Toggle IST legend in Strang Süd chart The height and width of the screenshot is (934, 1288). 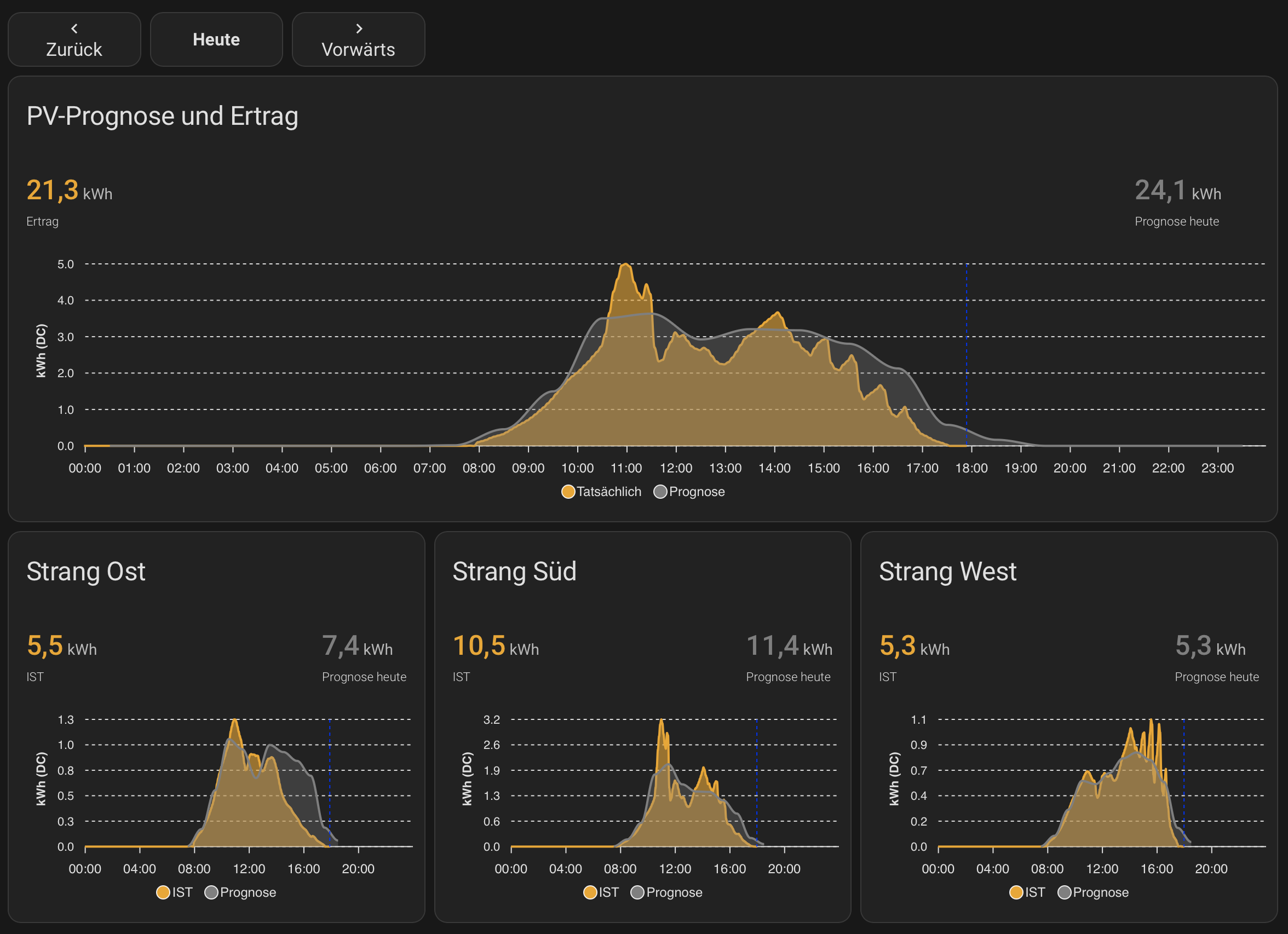[608, 892]
